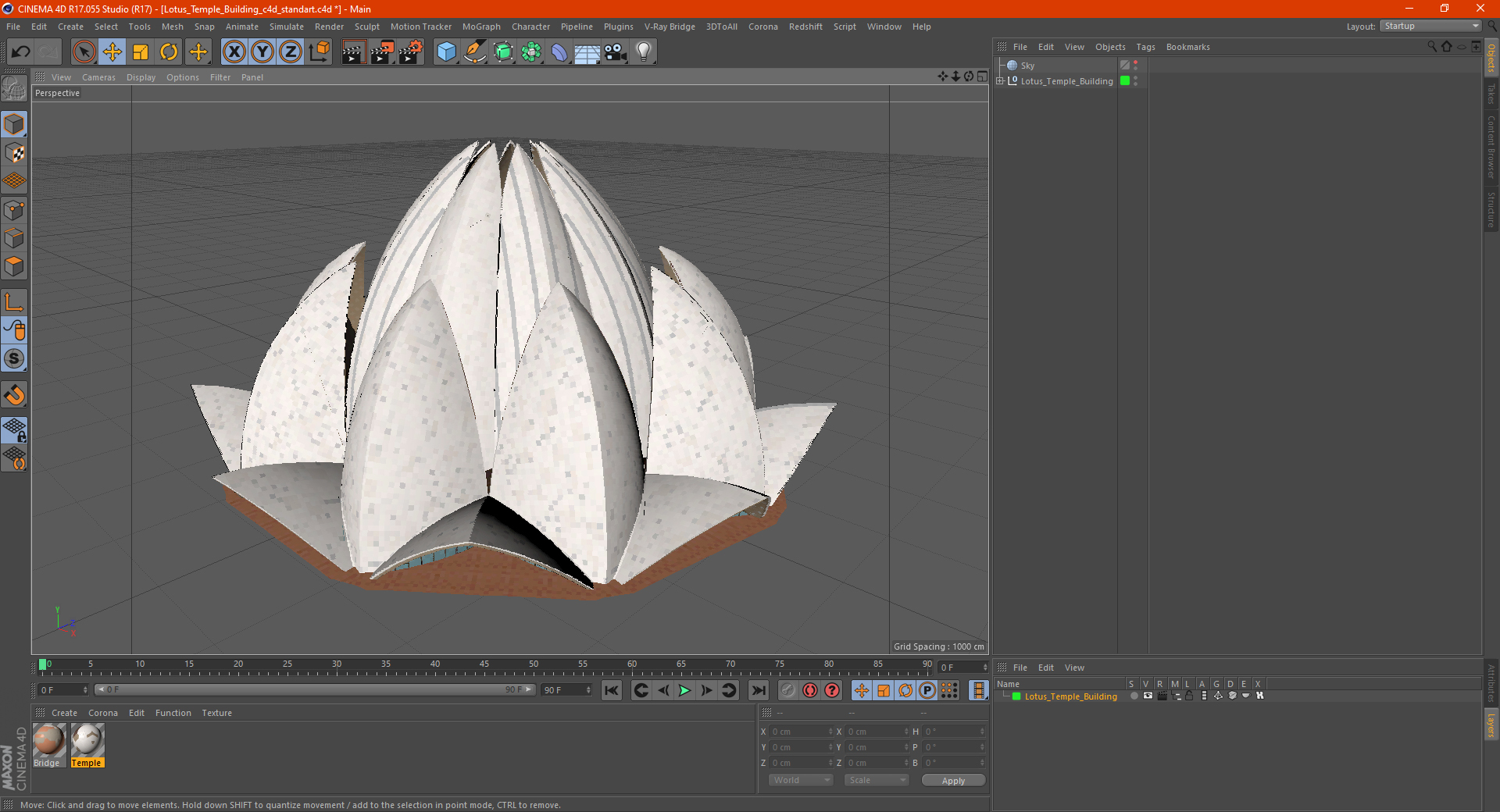This screenshot has width=1500, height=812.
Task: Switch to Texture mode in left toolbar
Action: coord(14,153)
